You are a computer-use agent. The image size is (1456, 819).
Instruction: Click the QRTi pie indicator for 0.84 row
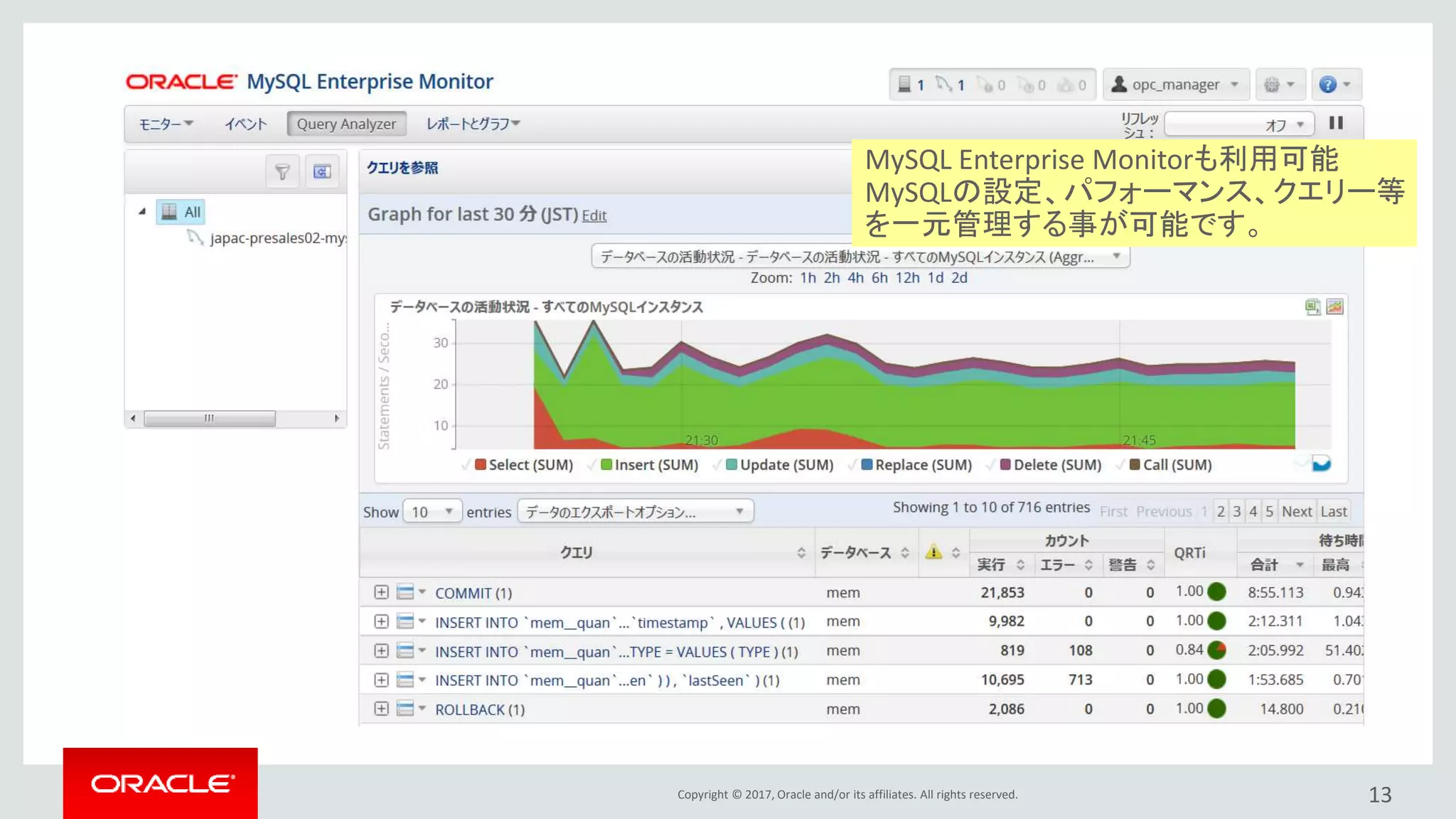click(1217, 650)
